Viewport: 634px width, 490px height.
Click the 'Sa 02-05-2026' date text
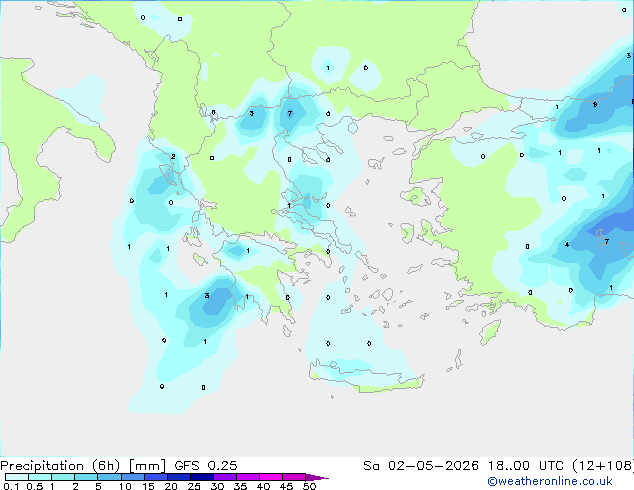coord(421,466)
